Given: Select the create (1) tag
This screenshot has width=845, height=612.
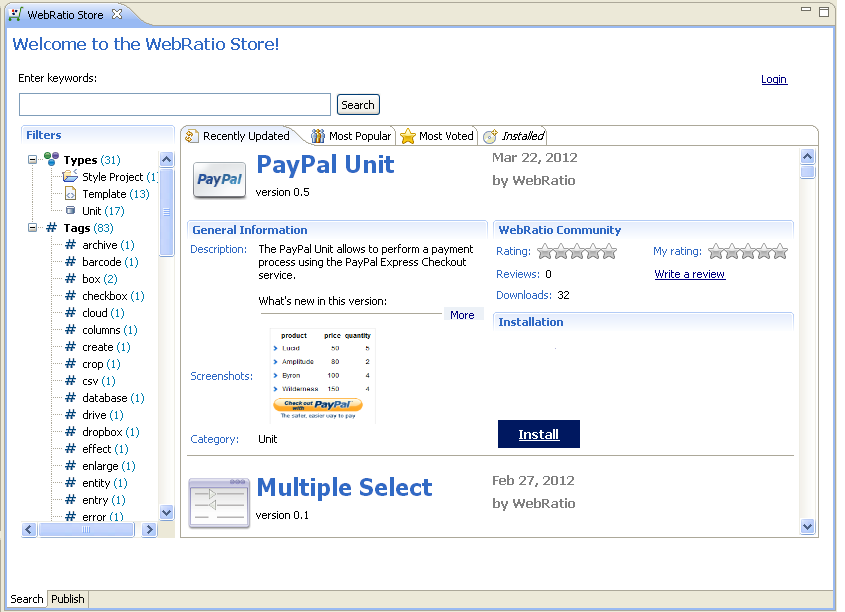Looking at the screenshot, I should click(x=106, y=347).
